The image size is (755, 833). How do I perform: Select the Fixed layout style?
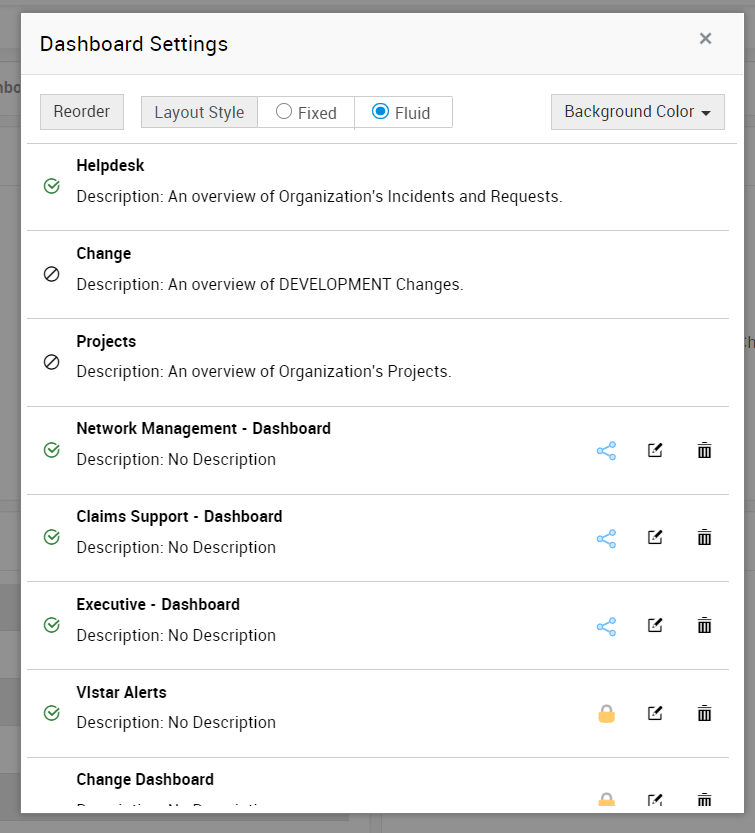284,112
